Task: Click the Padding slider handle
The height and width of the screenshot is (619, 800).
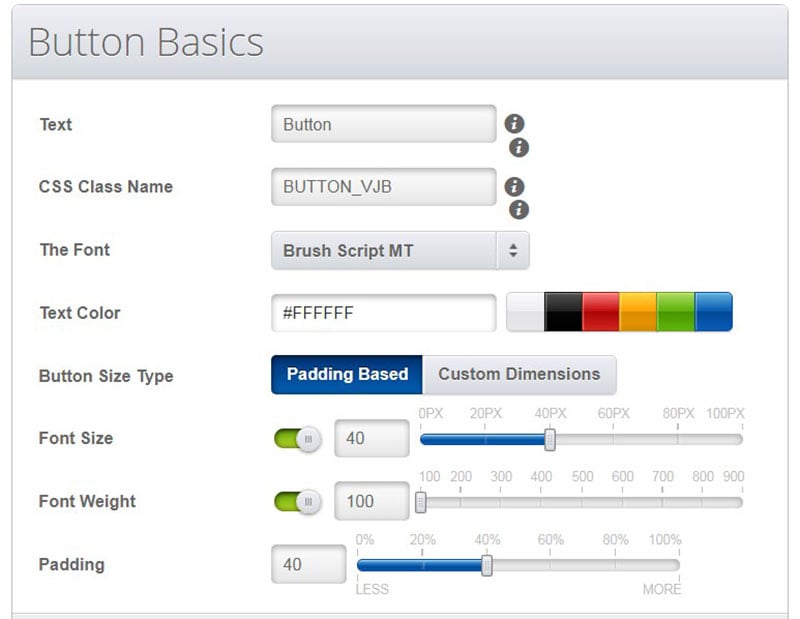Action: click(x=487, y=565)
